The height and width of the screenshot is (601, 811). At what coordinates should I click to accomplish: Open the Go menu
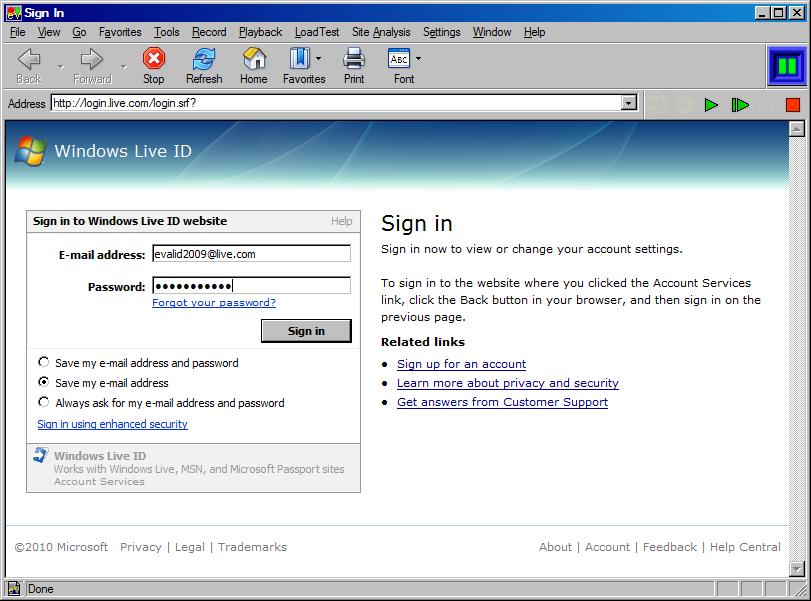pyautogui.click(x=79, y=32)
